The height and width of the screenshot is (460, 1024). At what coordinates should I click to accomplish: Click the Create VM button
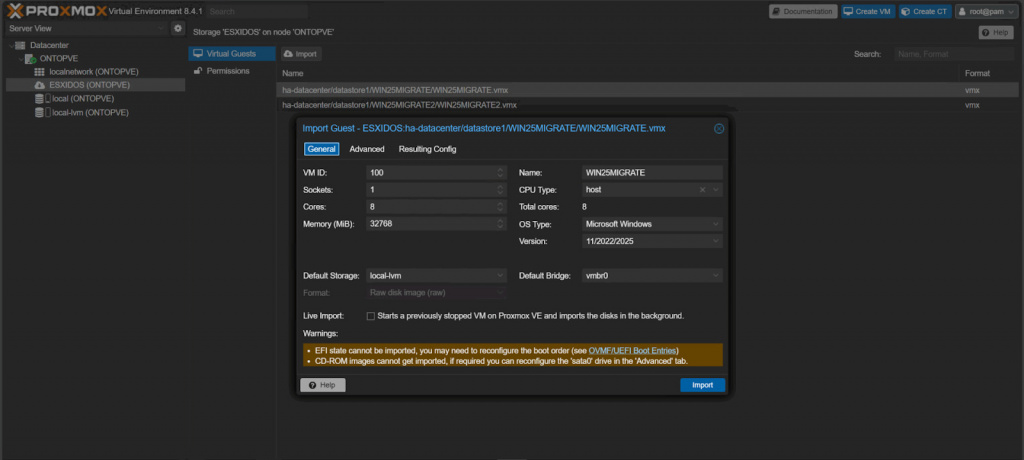coord(868,11)
